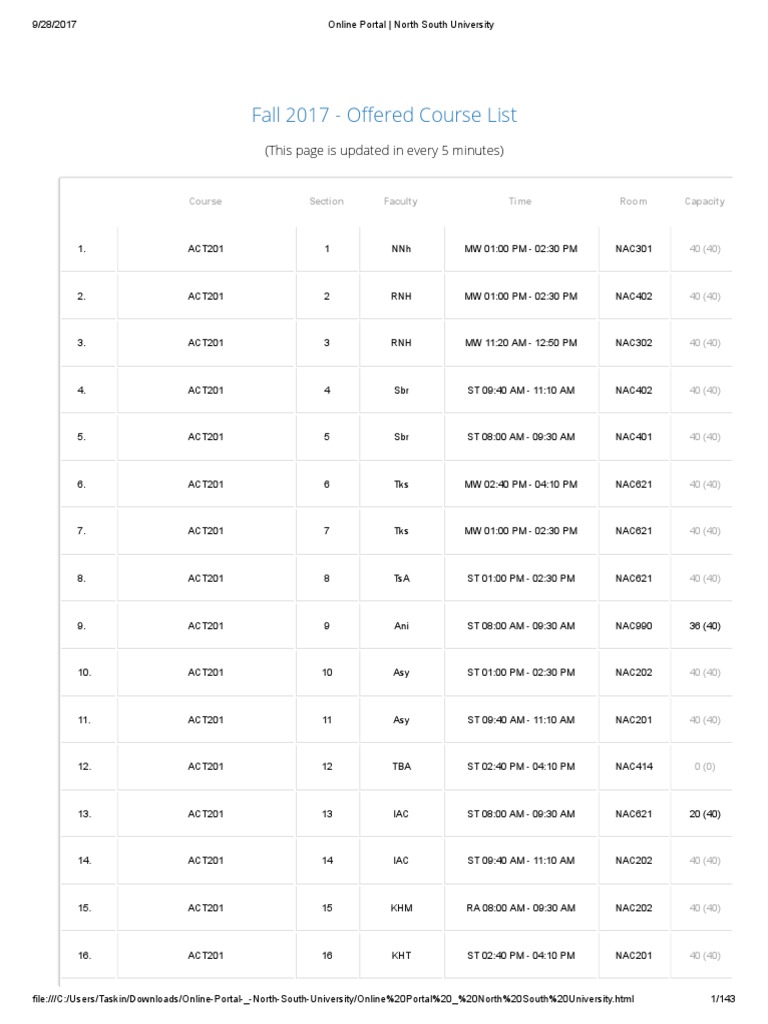Screen dimensions: 768x1024
Task: Click the Fall 2017 Offered Course List heading
Action: [384, 115]
